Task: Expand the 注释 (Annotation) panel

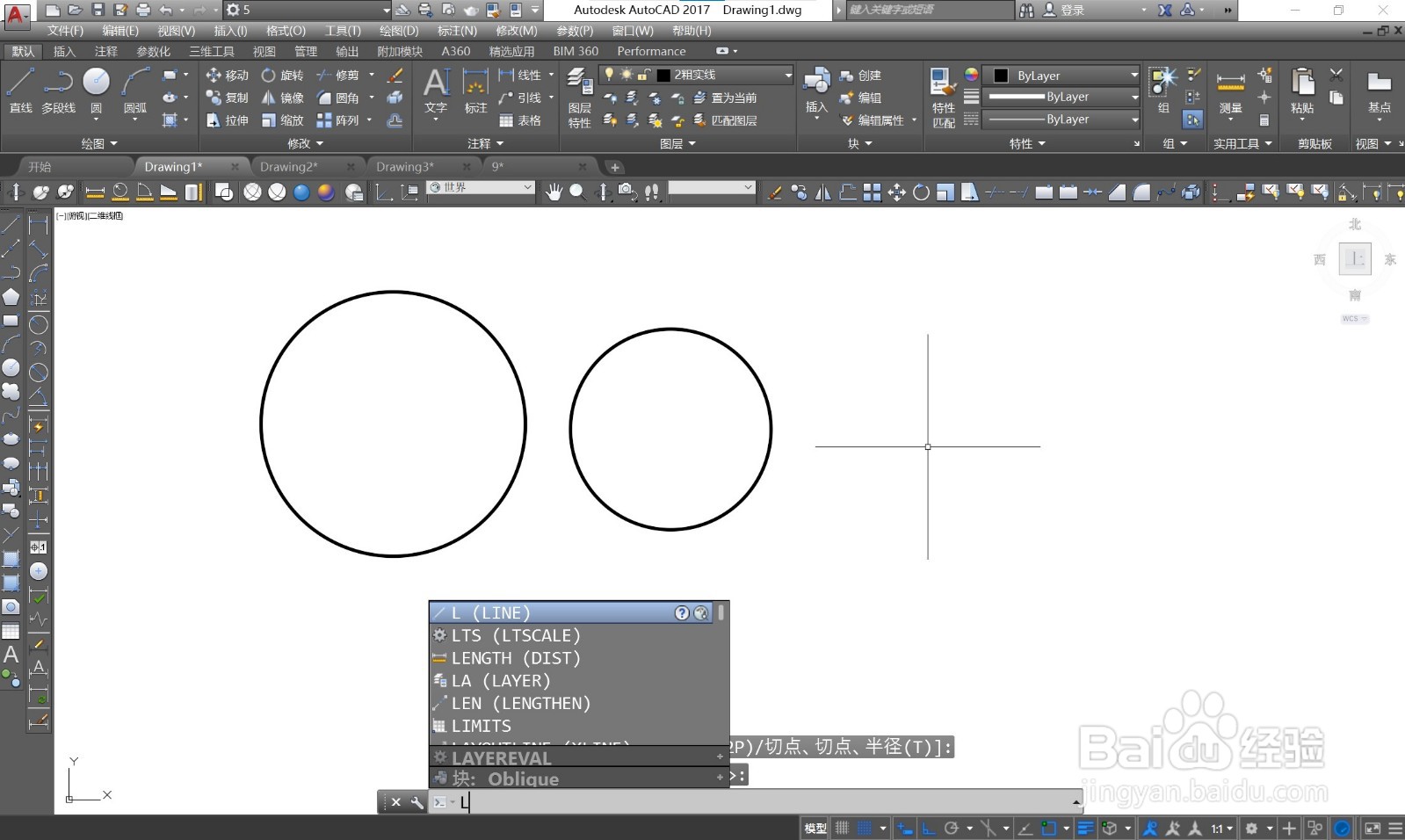Action: [x=485, y=143]
